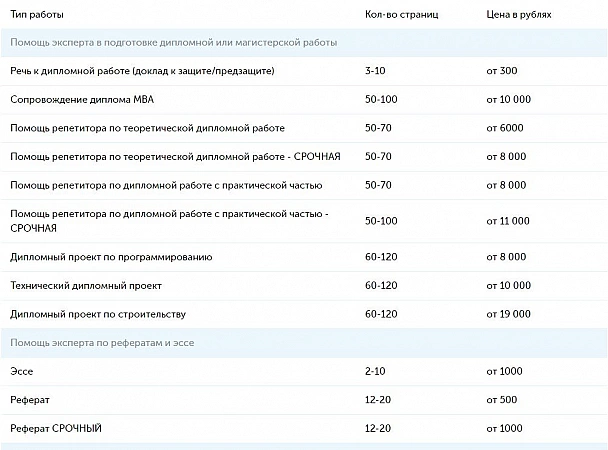Click the 'Цена в рублях' column header
The image size is (608, 450).
click(x=518, y=16)
